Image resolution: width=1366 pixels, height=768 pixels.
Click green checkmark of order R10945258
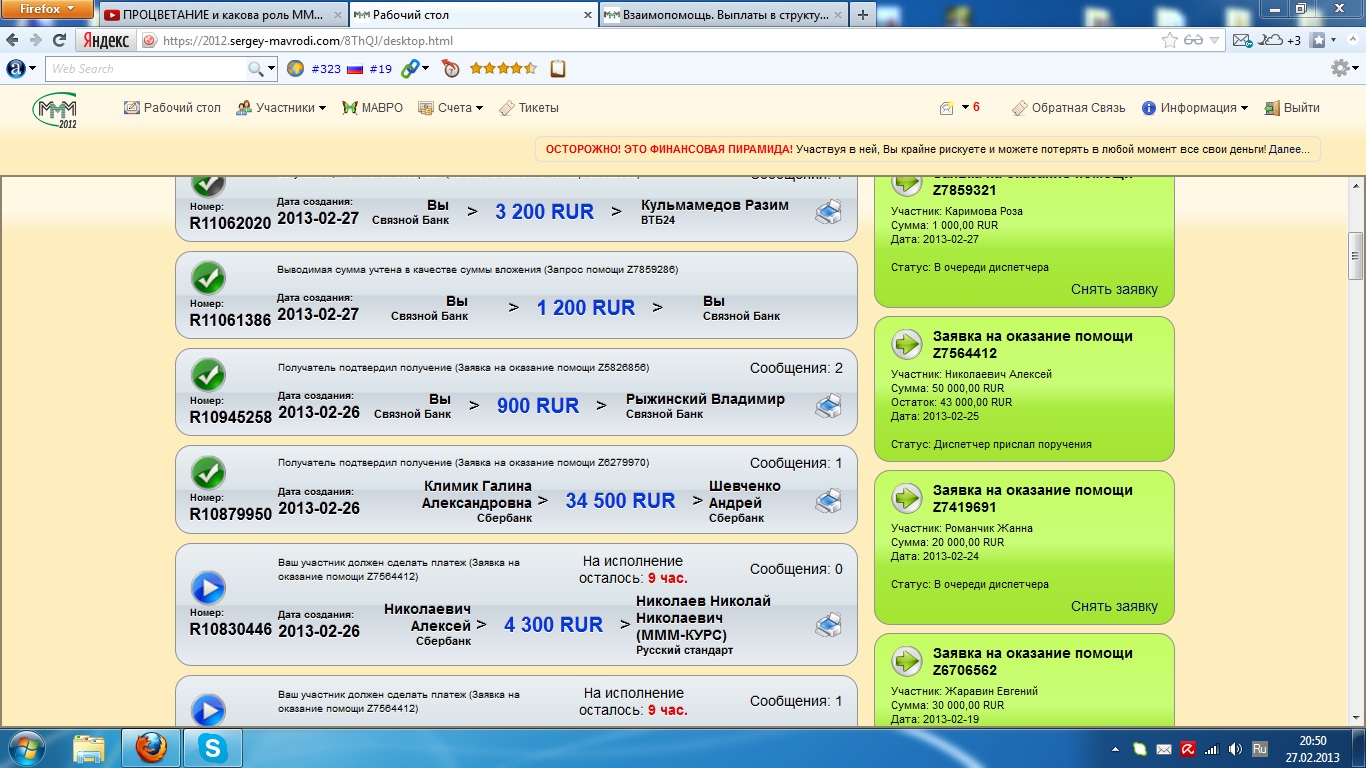coord(208,375)
